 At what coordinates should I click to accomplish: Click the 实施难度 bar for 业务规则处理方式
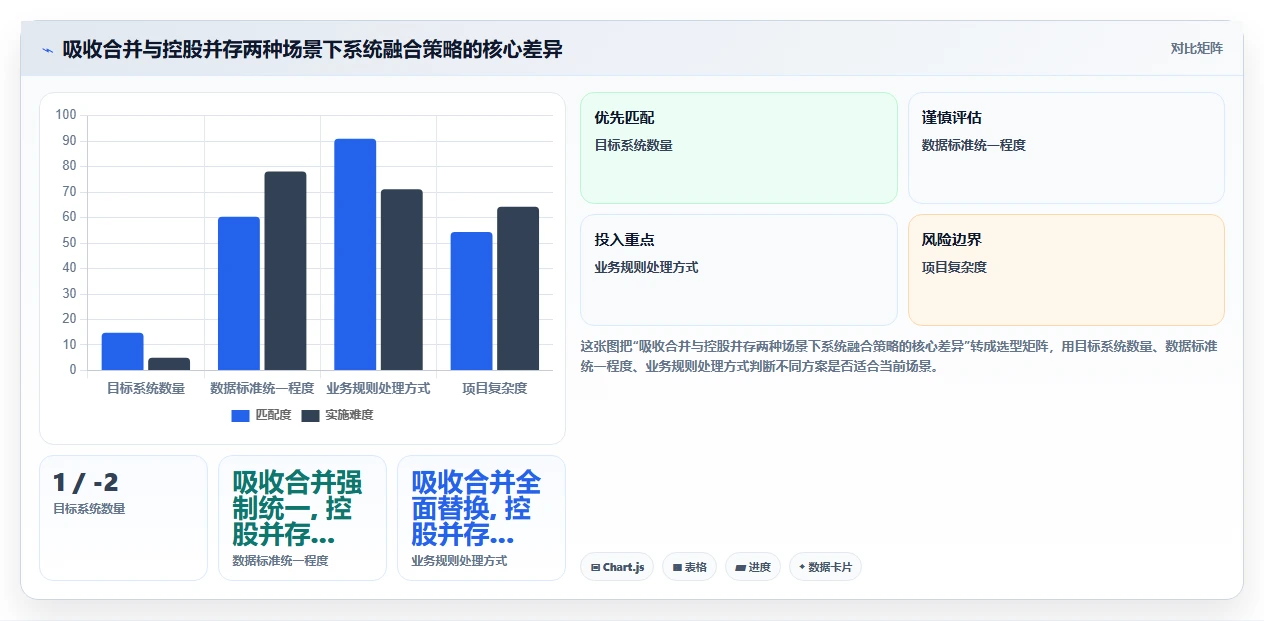[402, 280]
